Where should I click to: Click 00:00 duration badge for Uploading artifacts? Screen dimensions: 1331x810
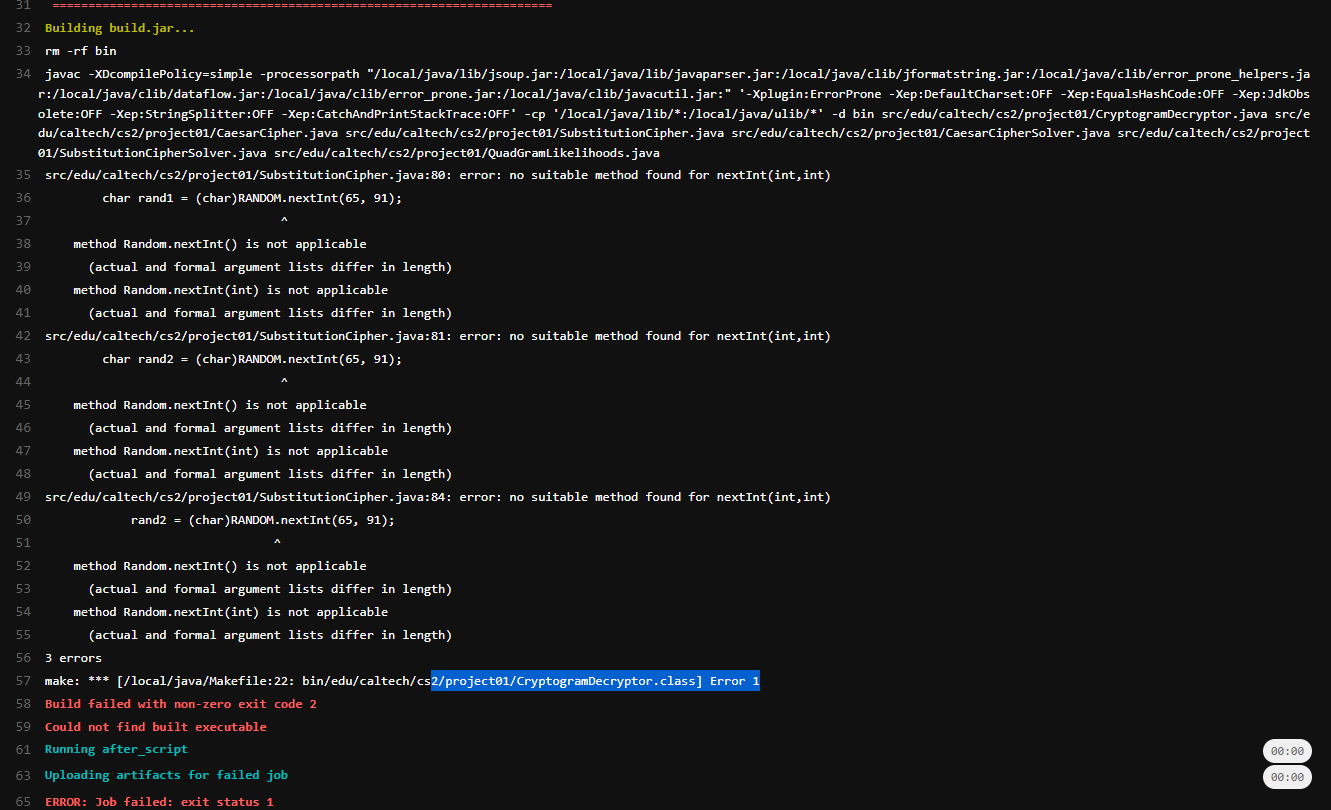[x=1286, y=777]
